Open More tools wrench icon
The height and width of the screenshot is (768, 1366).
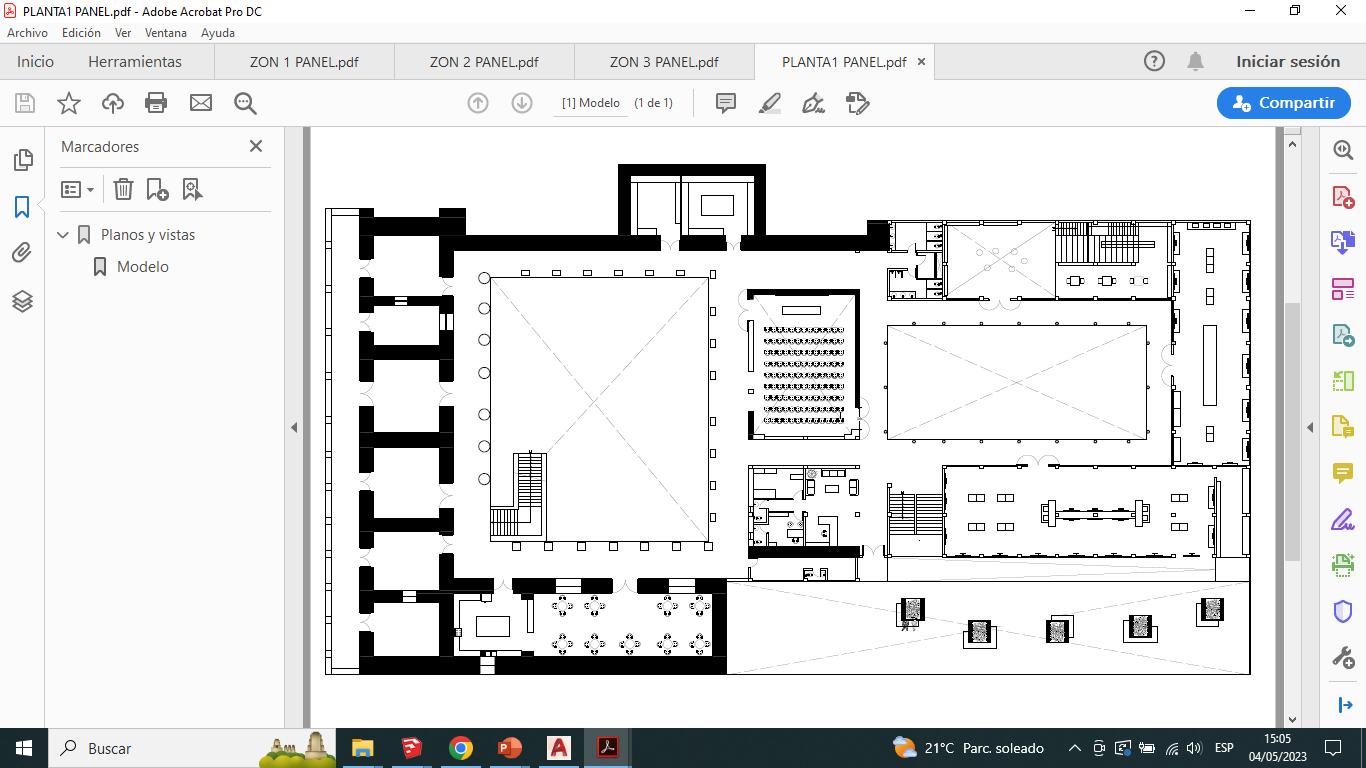(1343, 658)
